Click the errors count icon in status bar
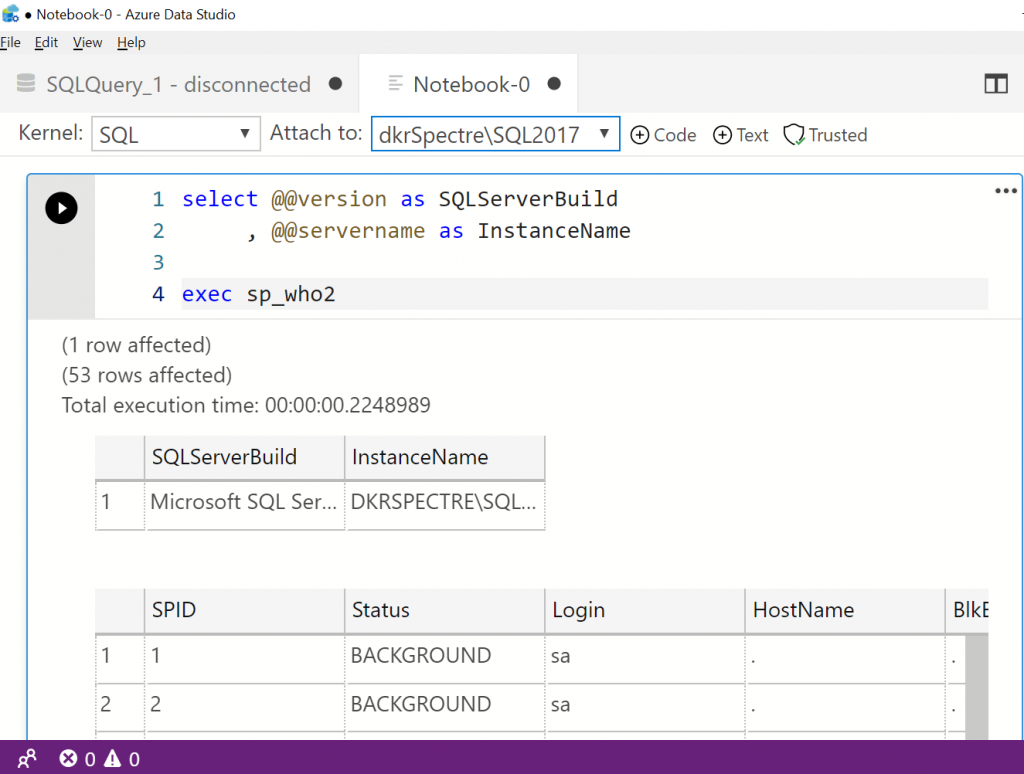Viewport: 1024px width, 774px height. [x=68, y=759]
